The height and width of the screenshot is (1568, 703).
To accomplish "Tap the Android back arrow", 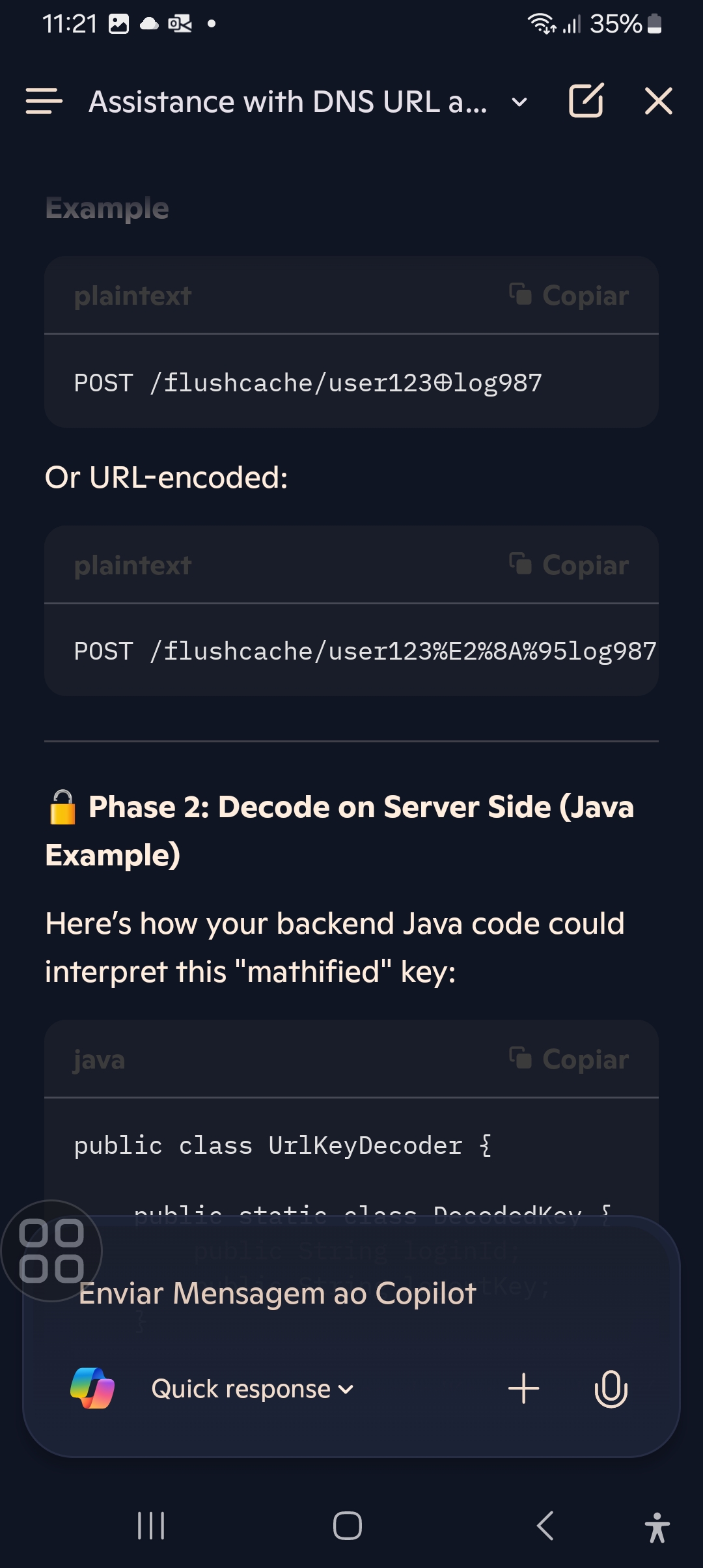I will 545,1526.
